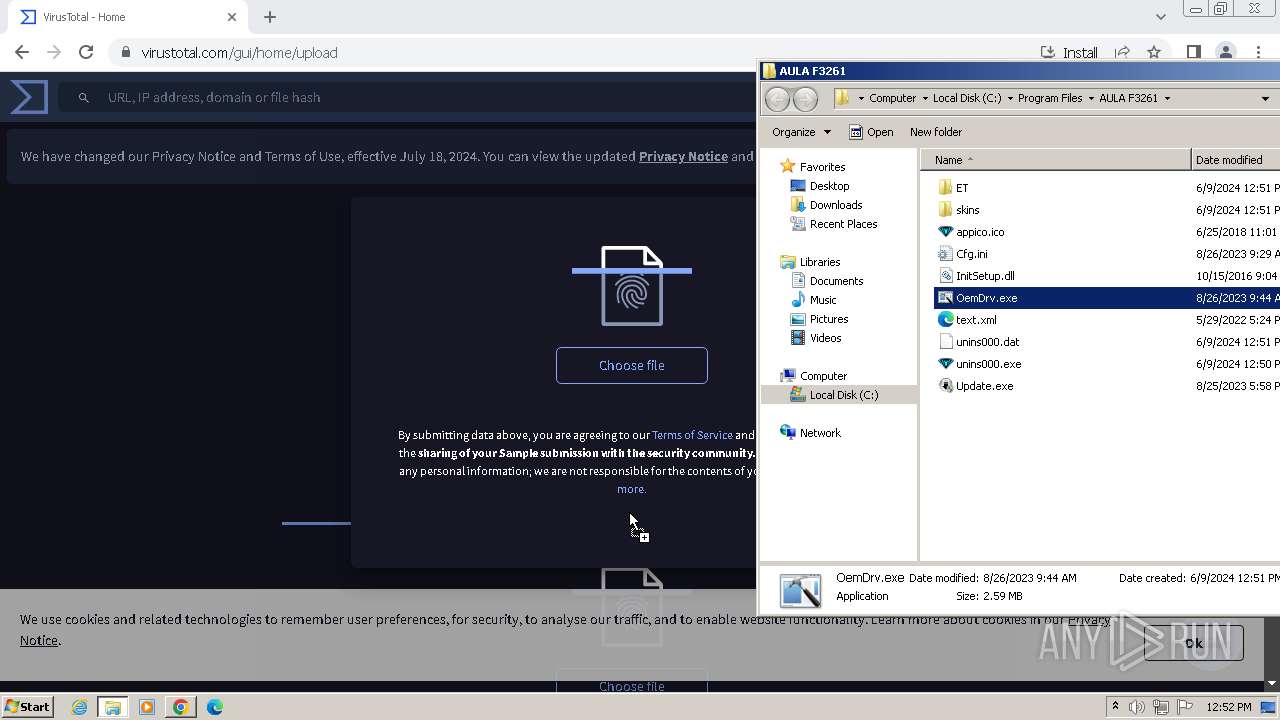Open Chrome tab search dropdown
The image size is (1280, 720).
(x=1160, y=16)
